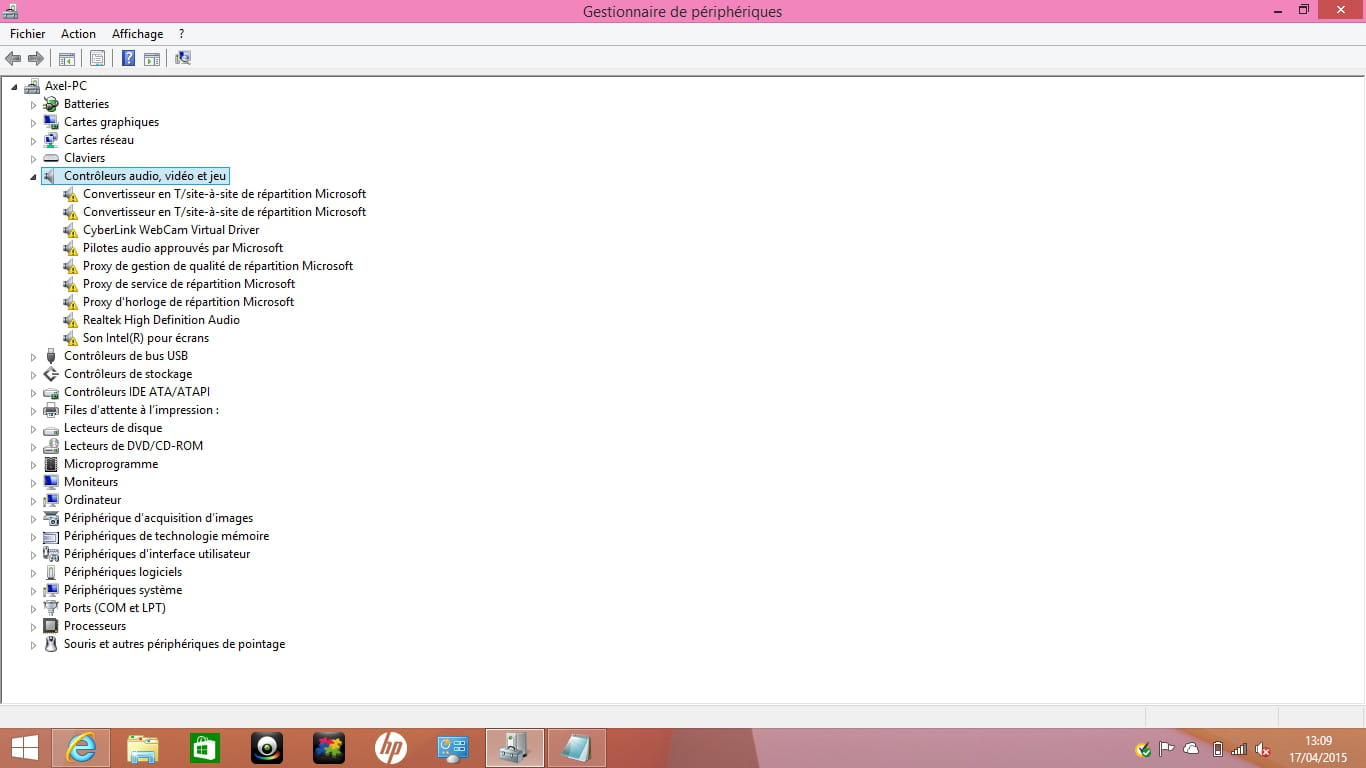Click the Moniteurs monitor icon
1366x768 pixels.
click(51, 482)
